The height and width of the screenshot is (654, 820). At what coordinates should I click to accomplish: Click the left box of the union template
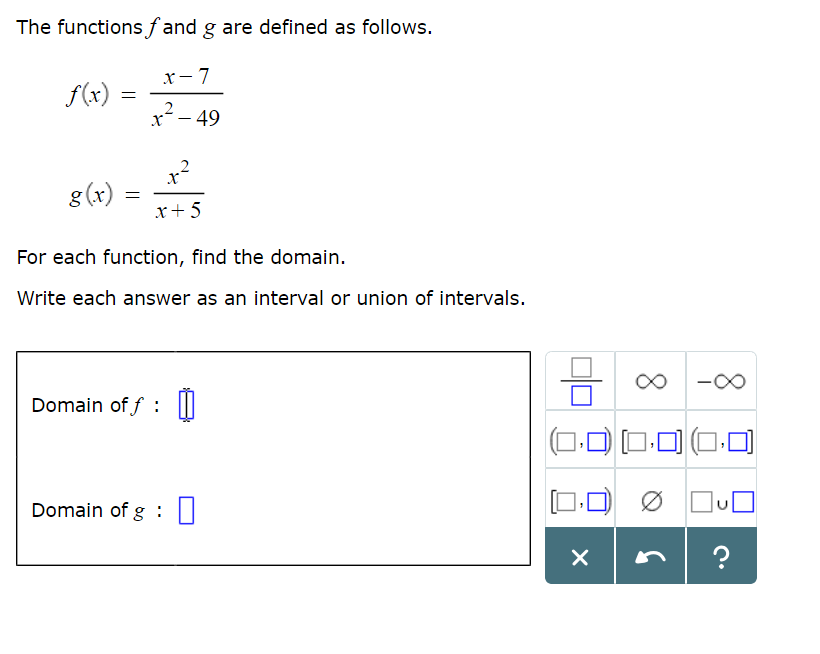pos(702,500)
